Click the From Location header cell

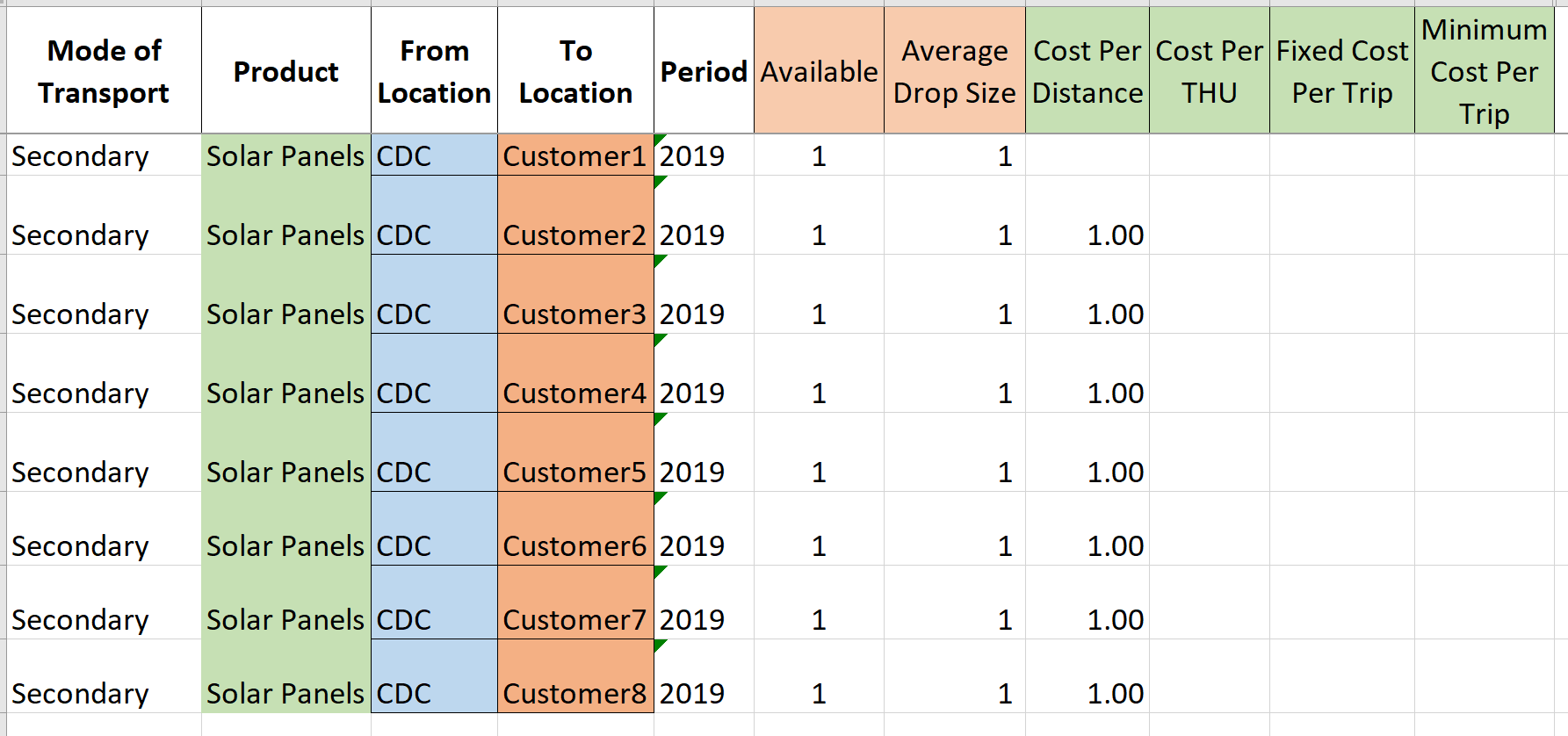pos(435,70)
